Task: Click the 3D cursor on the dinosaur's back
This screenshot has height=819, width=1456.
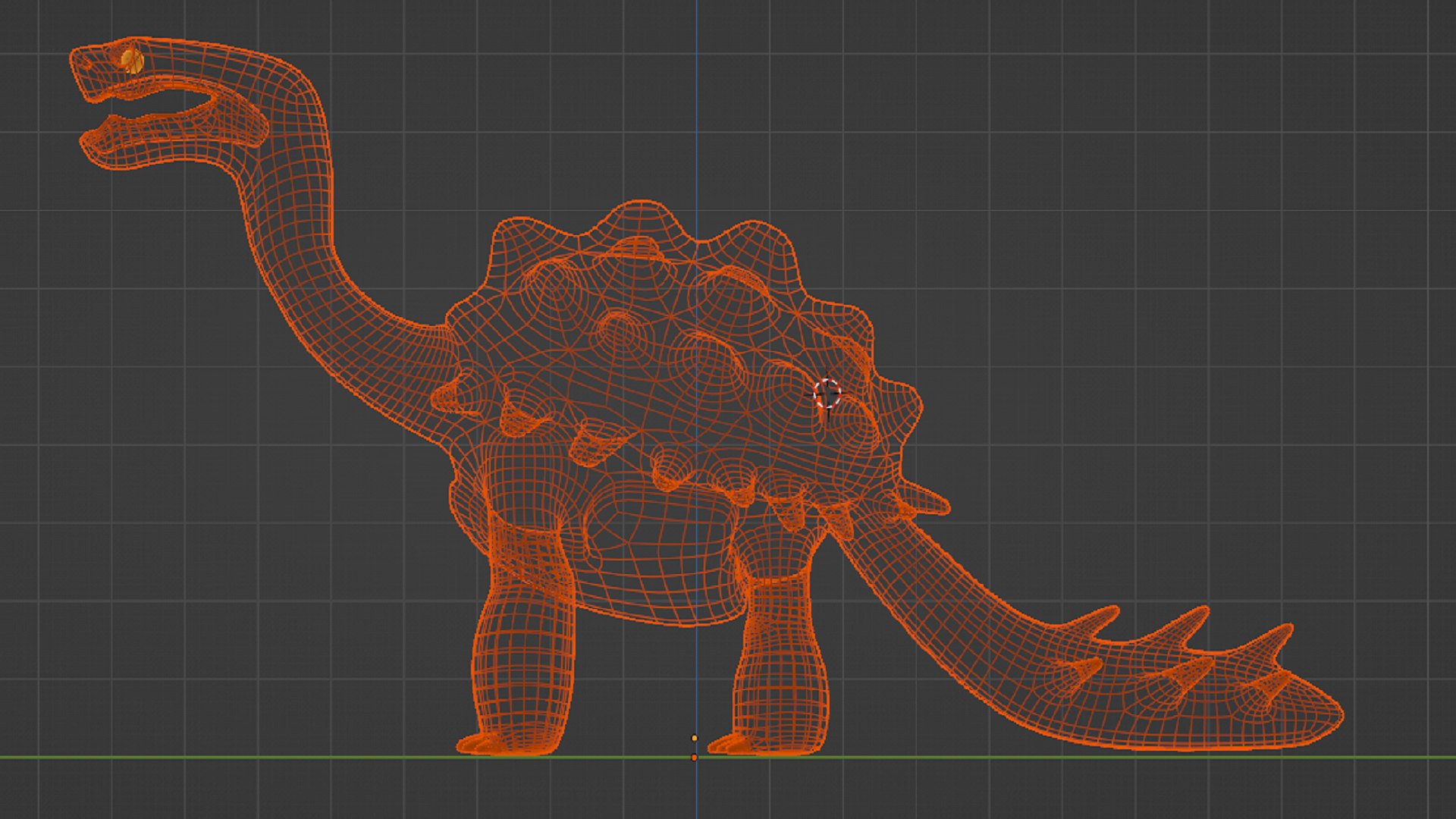Action: [827, 395]
